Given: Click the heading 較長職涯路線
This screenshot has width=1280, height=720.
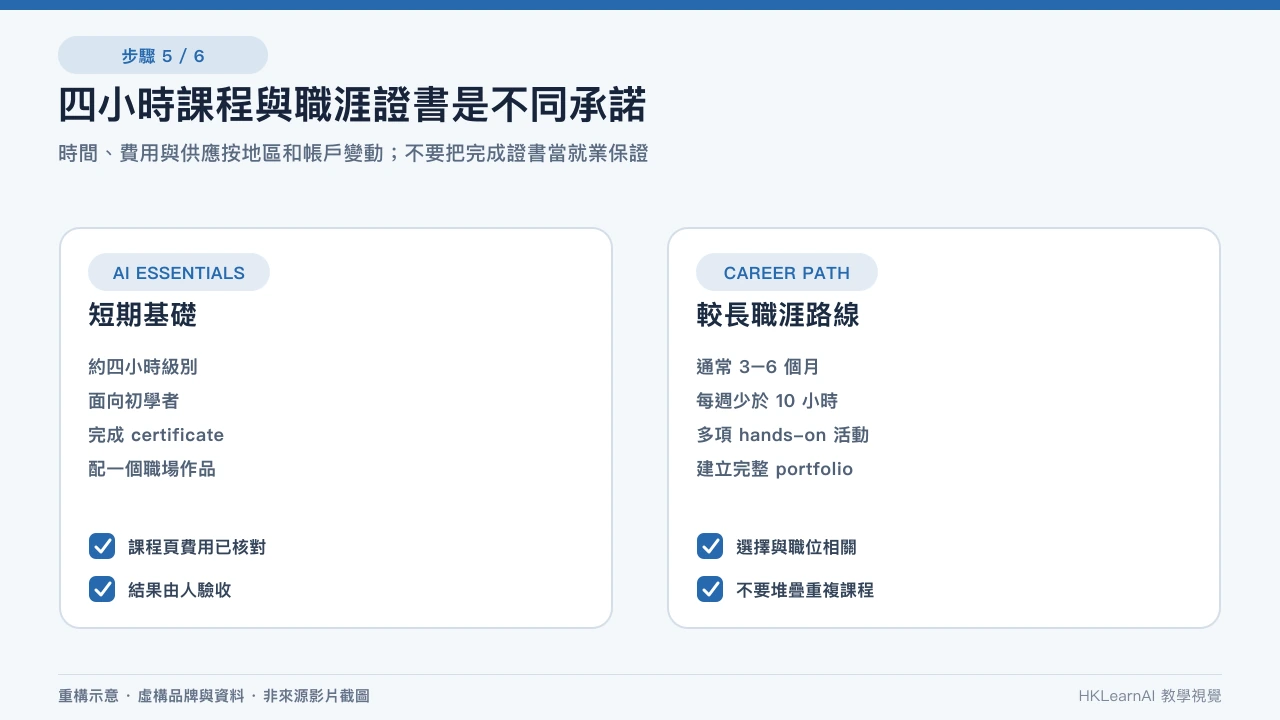Looking at the screenshot, I should [x=778, y=316].
